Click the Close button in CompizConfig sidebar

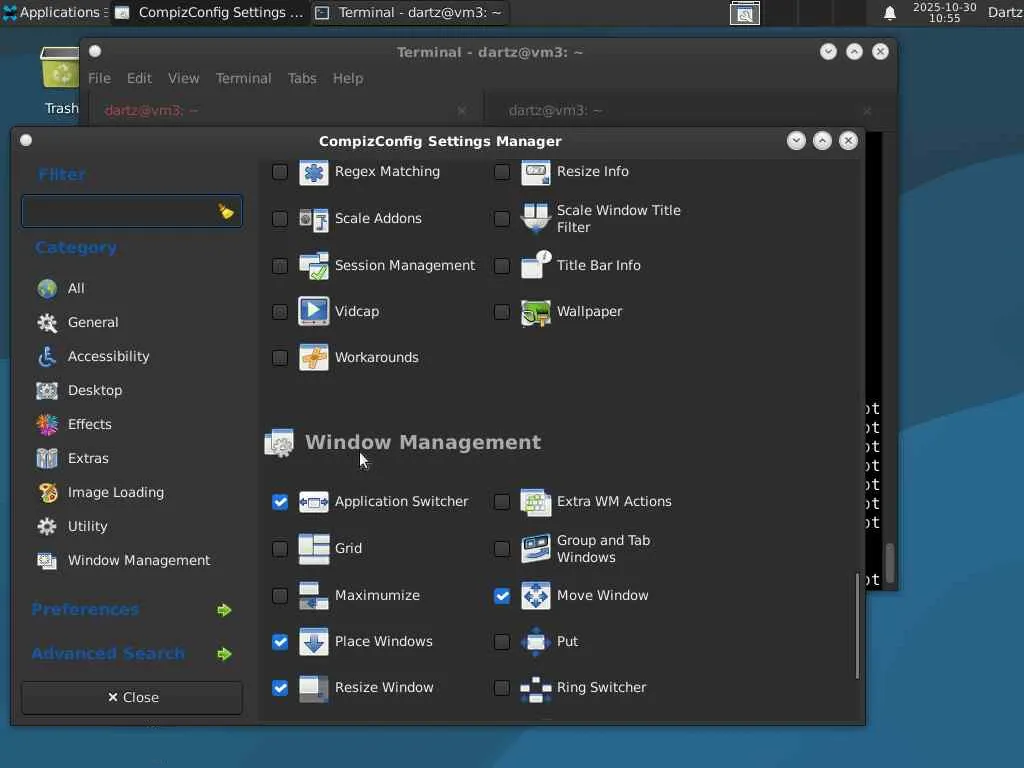[x=132, y=697]
